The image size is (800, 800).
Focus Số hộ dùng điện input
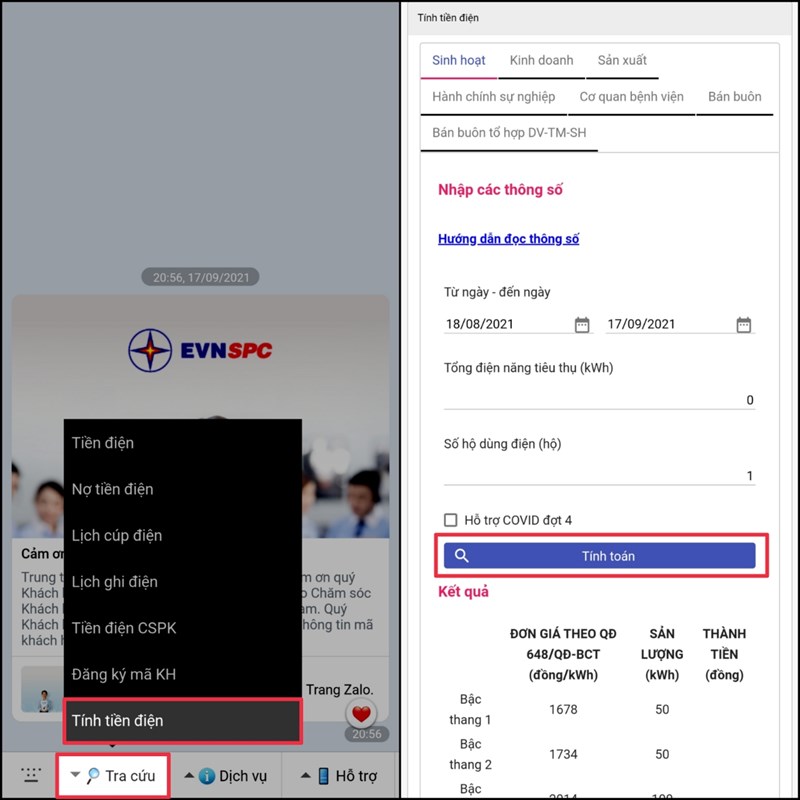pyautogui.click(x=599, y=476)
